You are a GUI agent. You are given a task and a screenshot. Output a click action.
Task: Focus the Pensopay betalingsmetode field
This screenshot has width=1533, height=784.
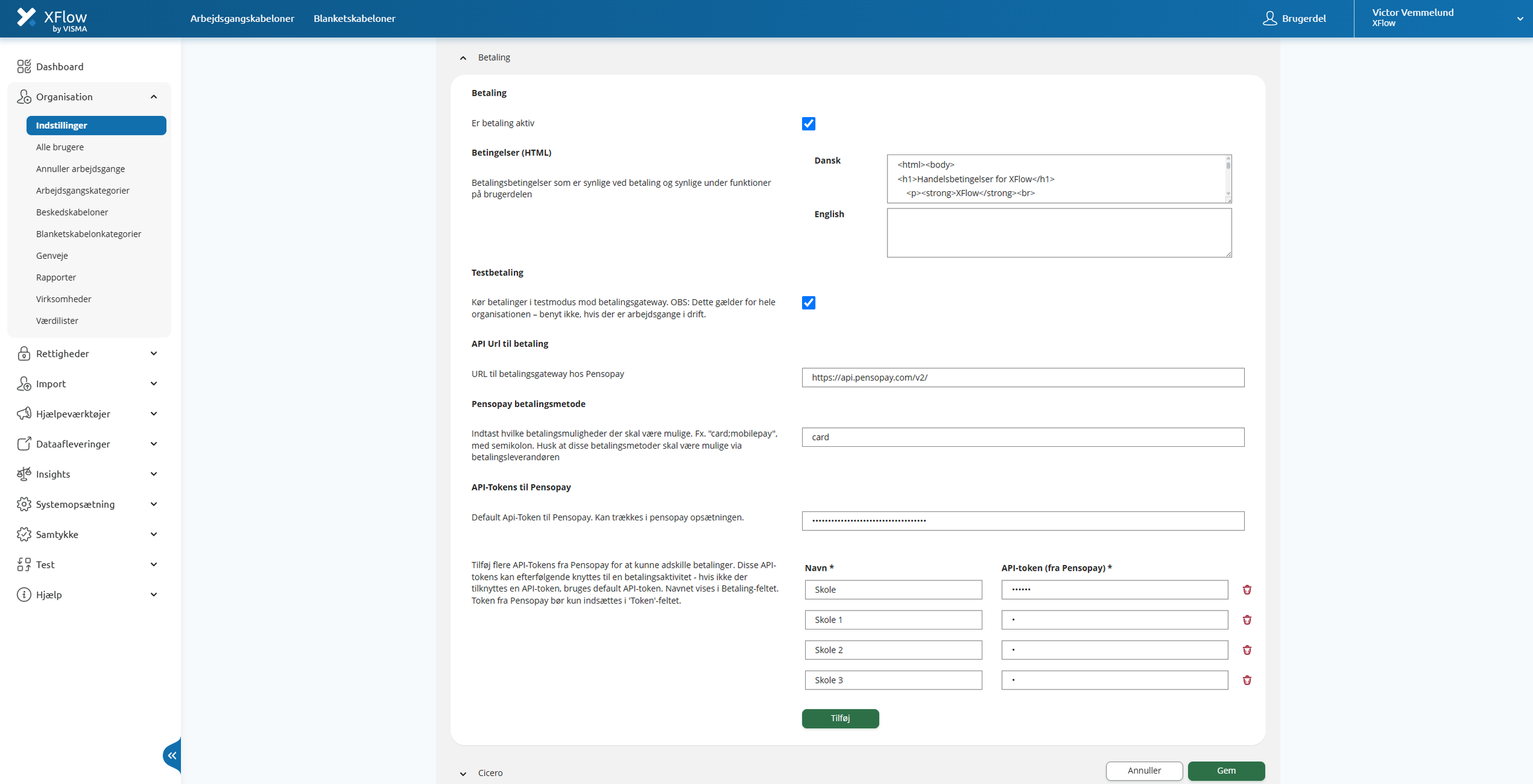1023,437
